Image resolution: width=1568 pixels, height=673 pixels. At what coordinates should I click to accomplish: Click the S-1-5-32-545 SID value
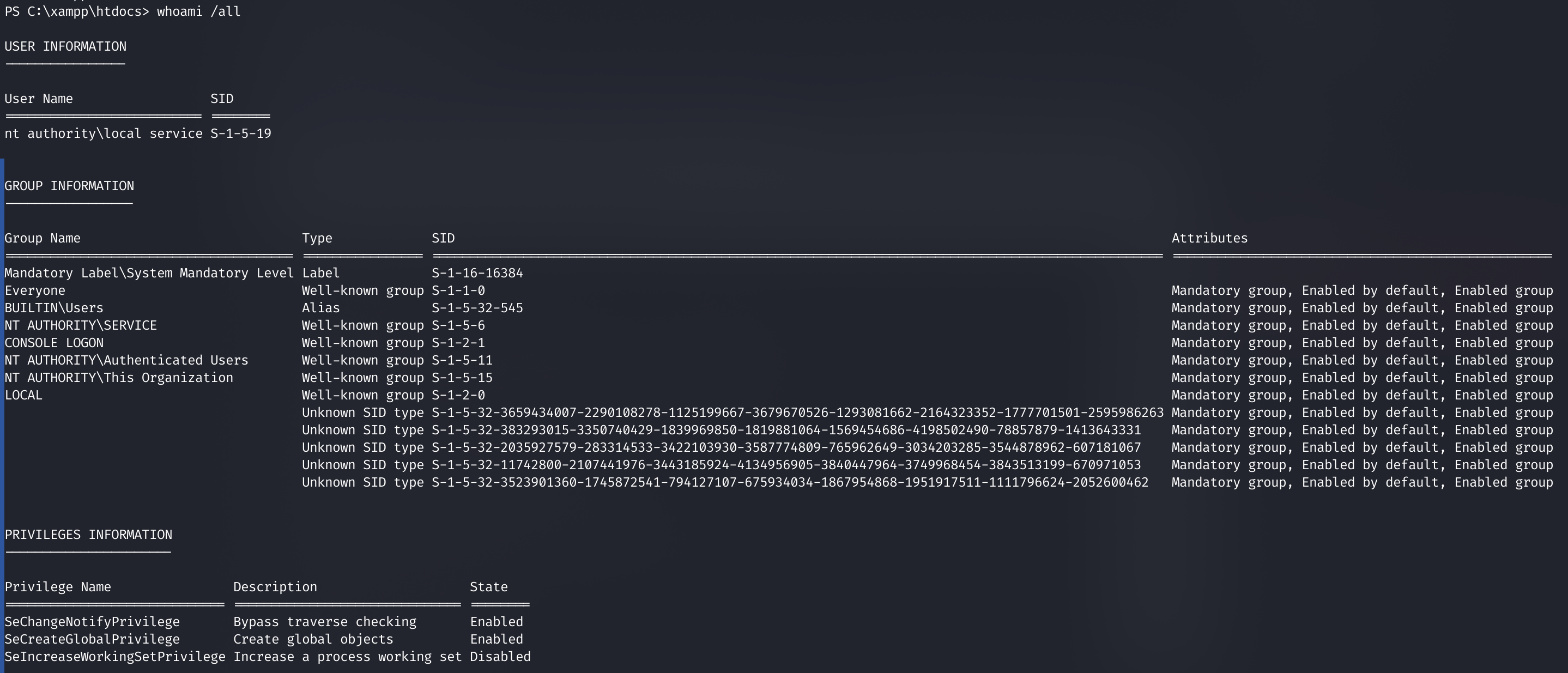[x=477, y=308]
